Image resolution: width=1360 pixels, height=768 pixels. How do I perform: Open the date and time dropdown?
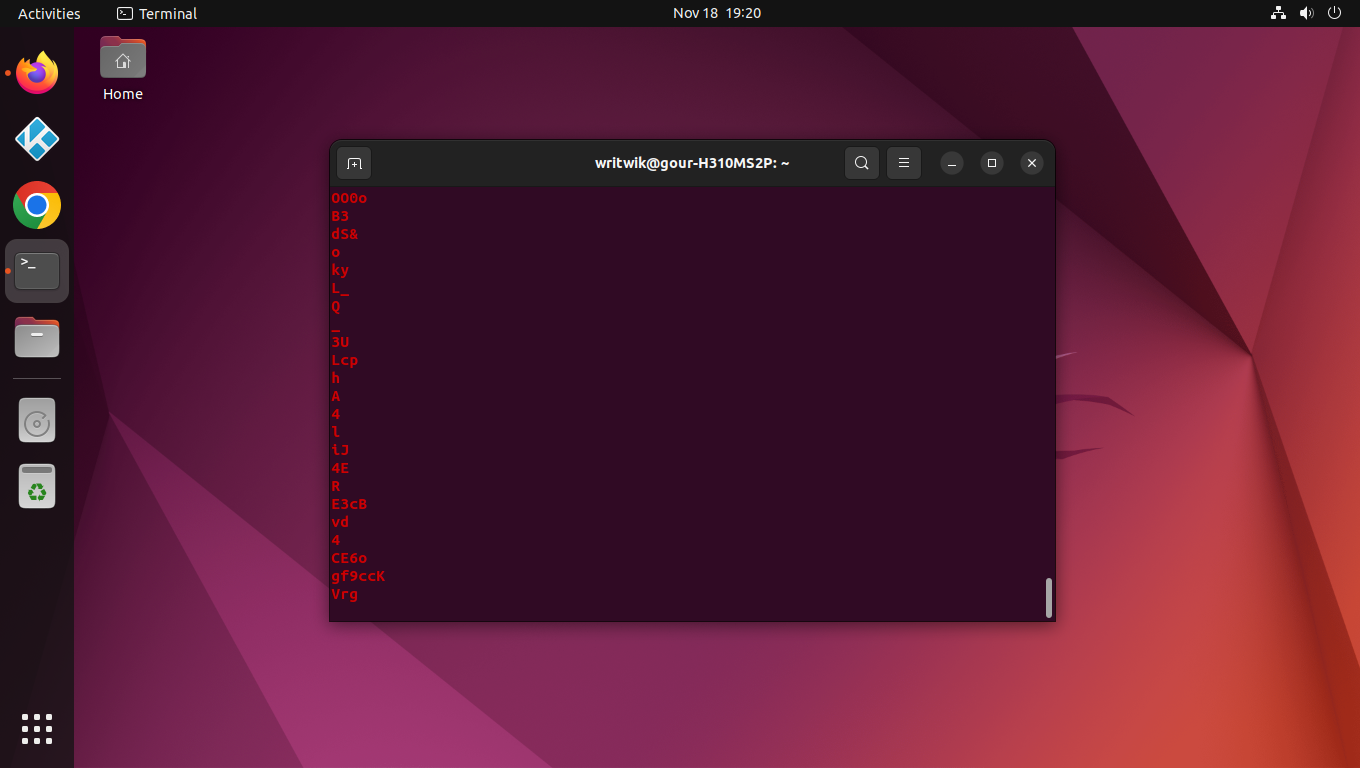pyautogui.click(x=716, y=13)
